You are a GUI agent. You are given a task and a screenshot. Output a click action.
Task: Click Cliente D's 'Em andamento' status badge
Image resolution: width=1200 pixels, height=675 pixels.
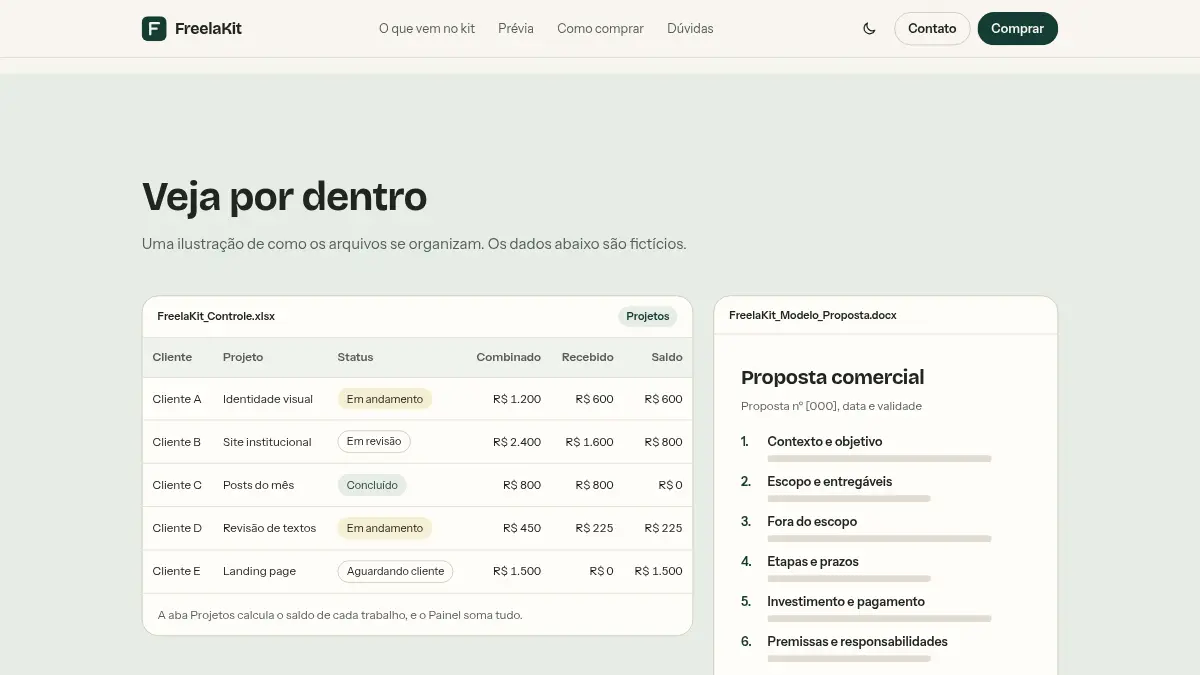pos(385,528)
